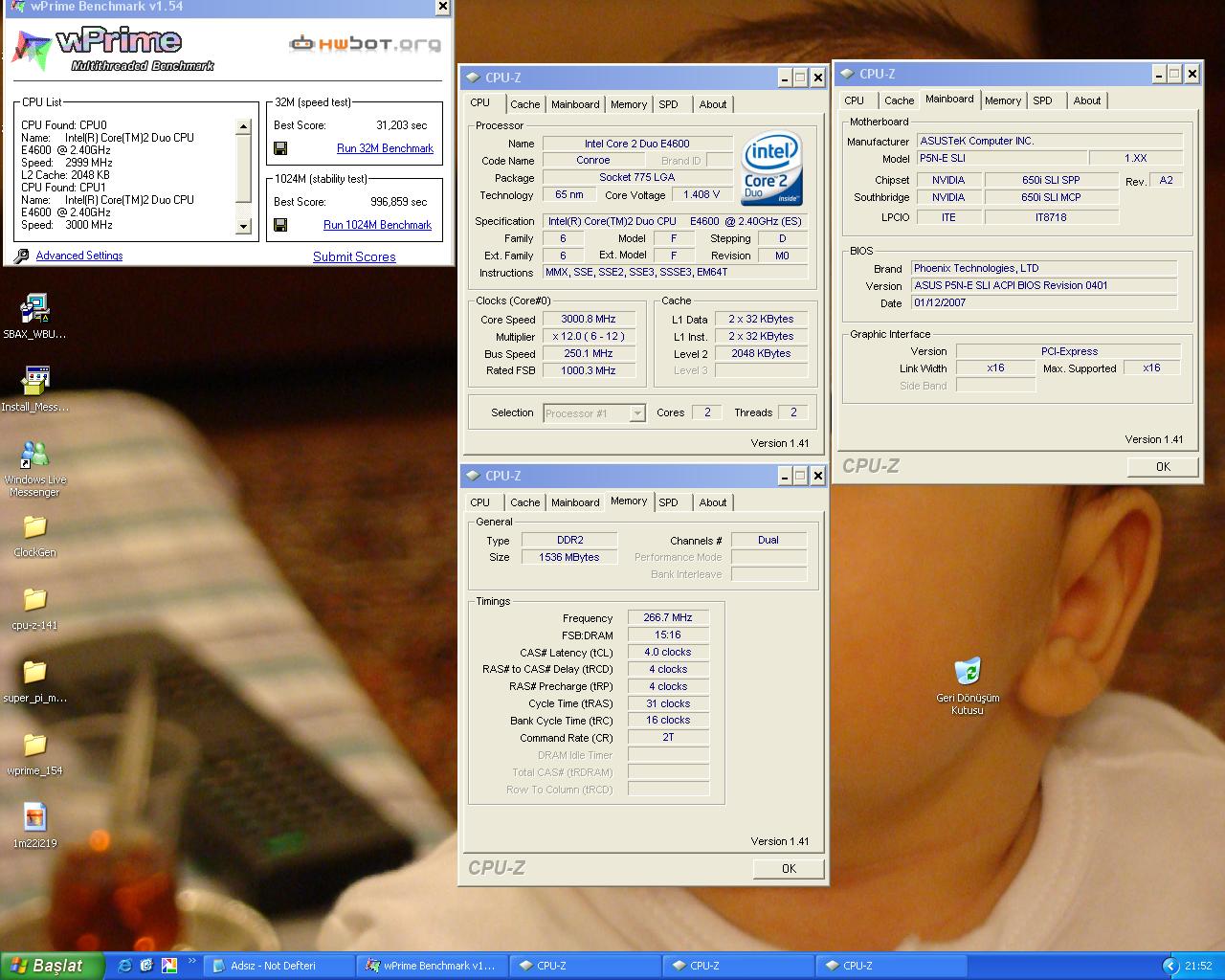Switch to Mainboard tab in CPU window
Viewport: 1225px width, 980px height.
pos(575,104)
